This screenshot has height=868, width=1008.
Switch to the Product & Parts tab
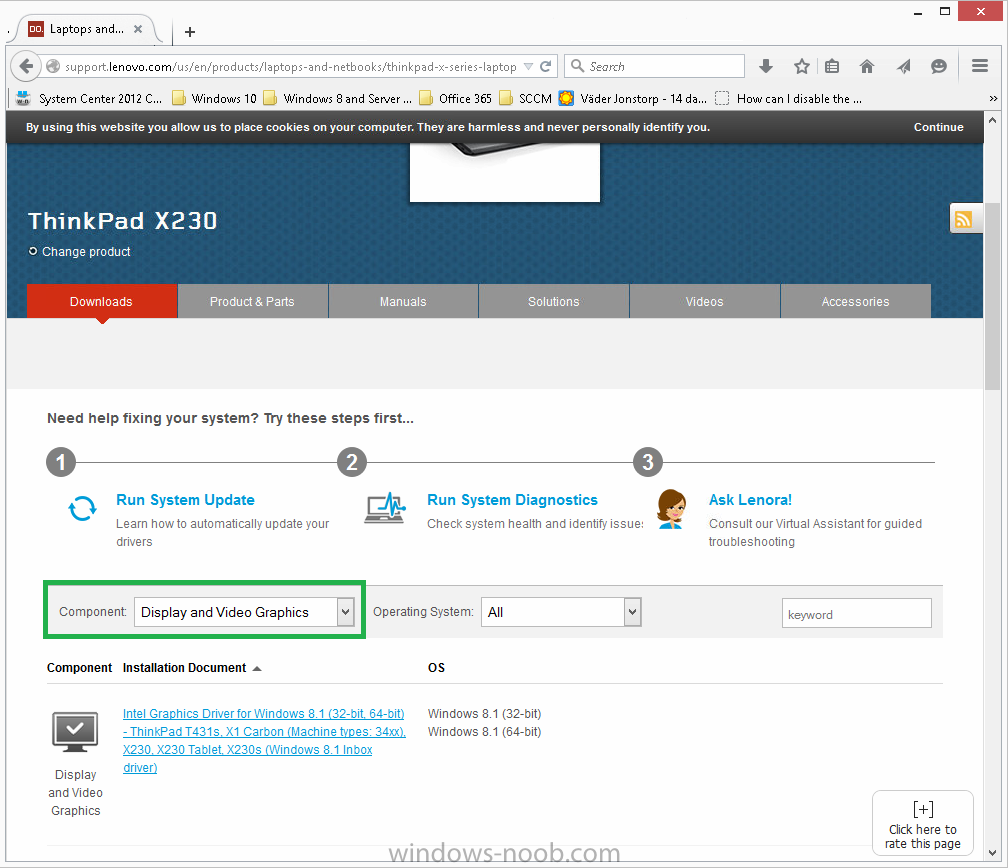pyautogui.click(x=253, y=301)
